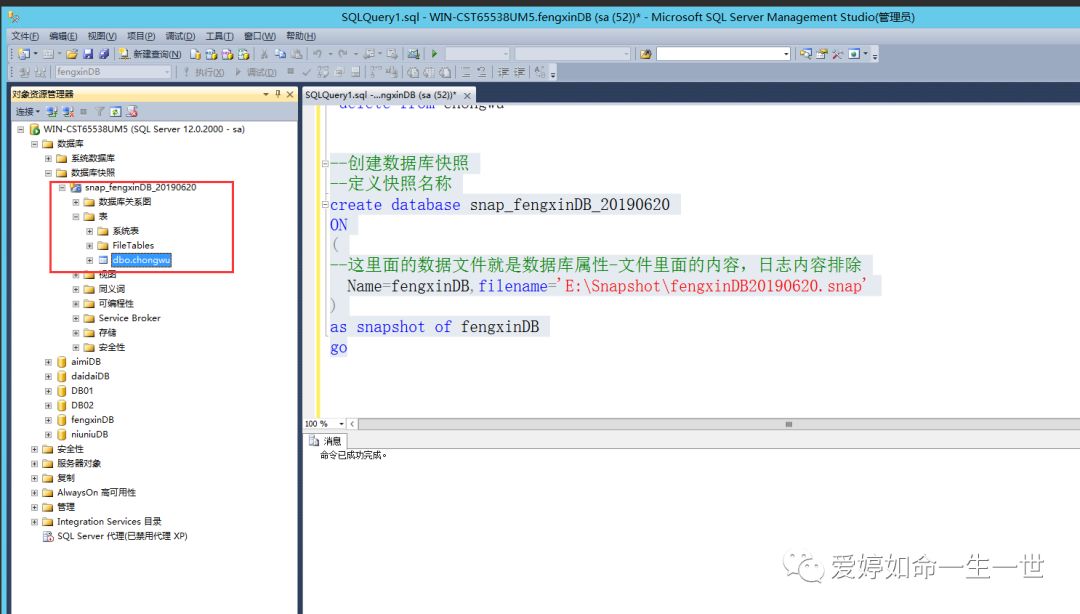
Task: Collapse the 数据库快照 folder
Action: click(48, 173)
